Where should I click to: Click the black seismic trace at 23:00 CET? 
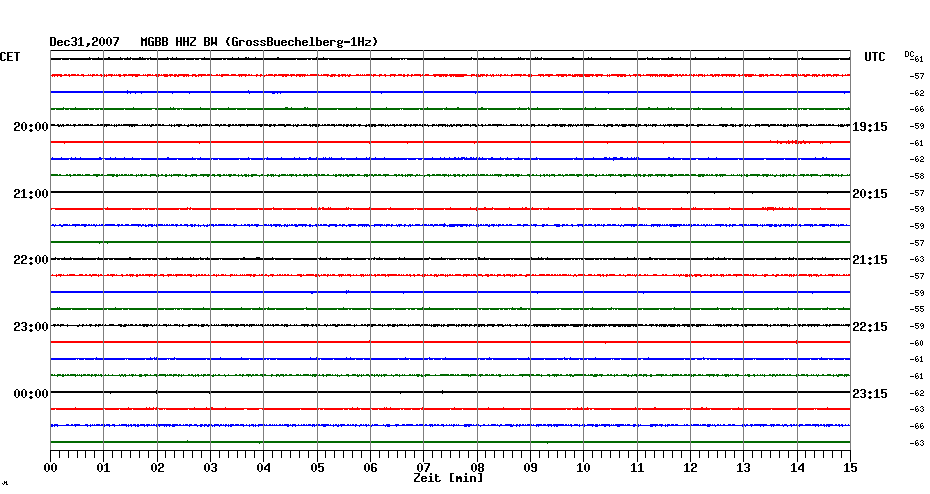[450, 326]
